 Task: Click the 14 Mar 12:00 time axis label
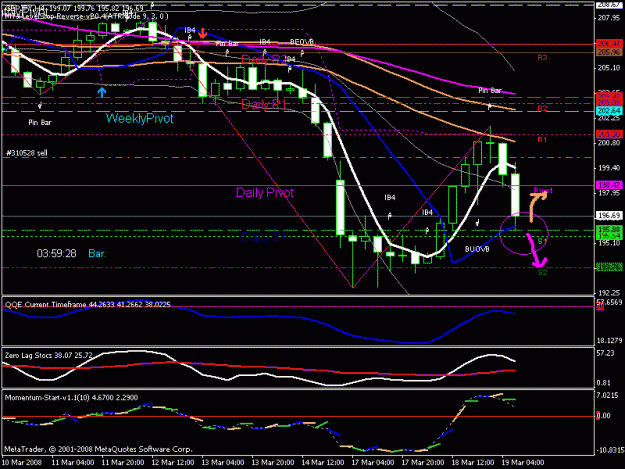[323, 462]
